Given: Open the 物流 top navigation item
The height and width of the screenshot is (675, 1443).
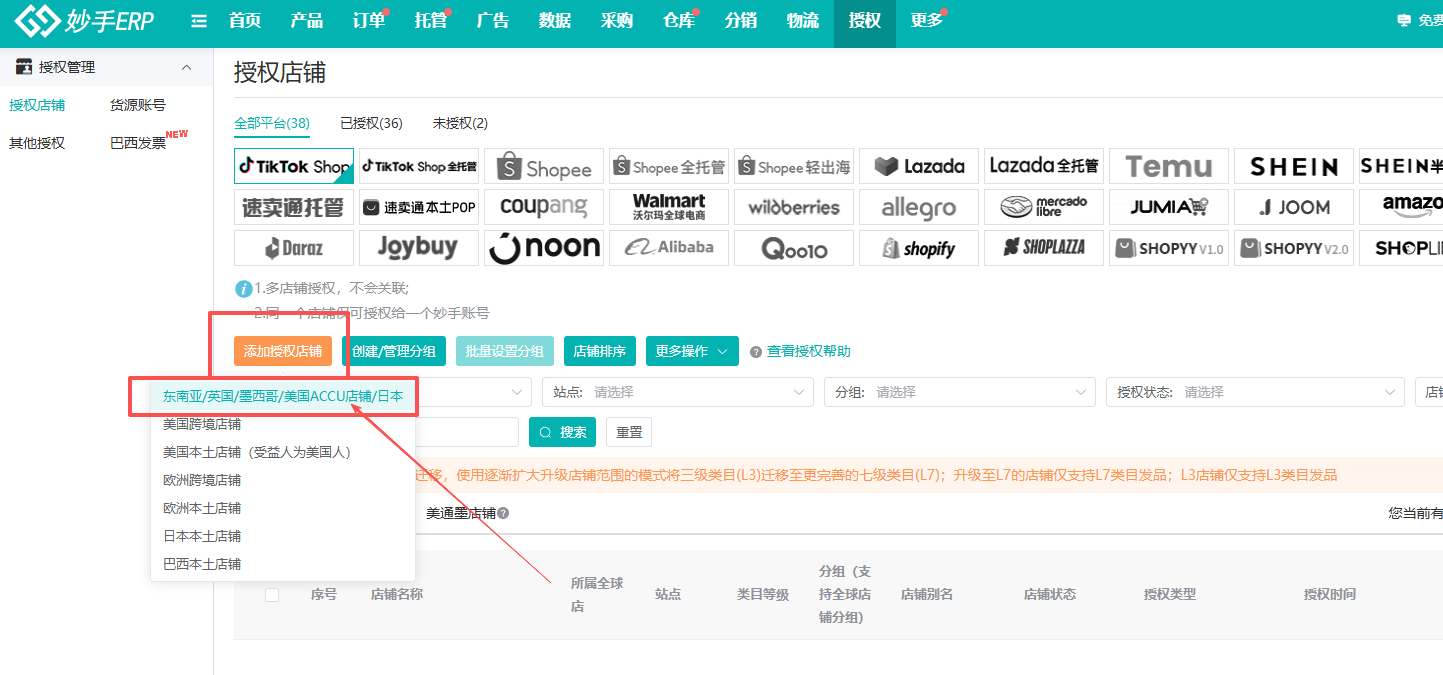Looking at the screenshot, I should pyautogui.click(x=802, y=21).
